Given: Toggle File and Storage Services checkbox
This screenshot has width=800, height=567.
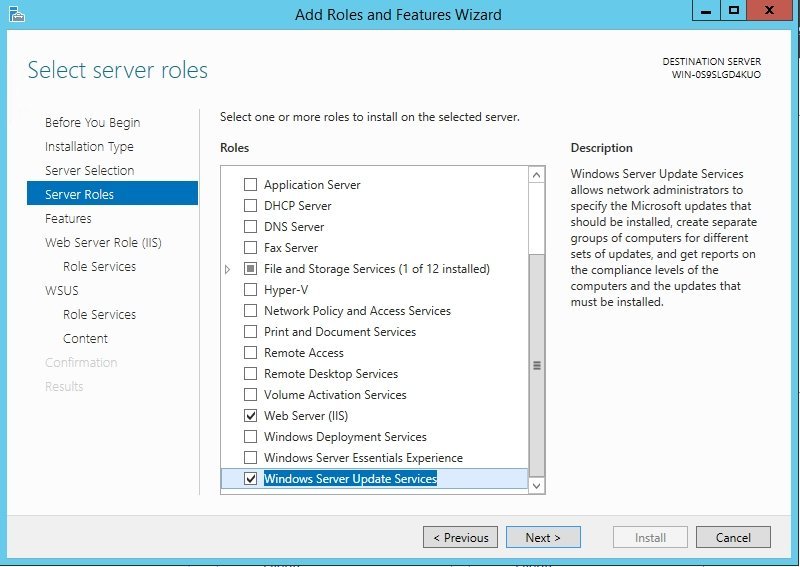Looking at the screenshot, I should 250,268.
